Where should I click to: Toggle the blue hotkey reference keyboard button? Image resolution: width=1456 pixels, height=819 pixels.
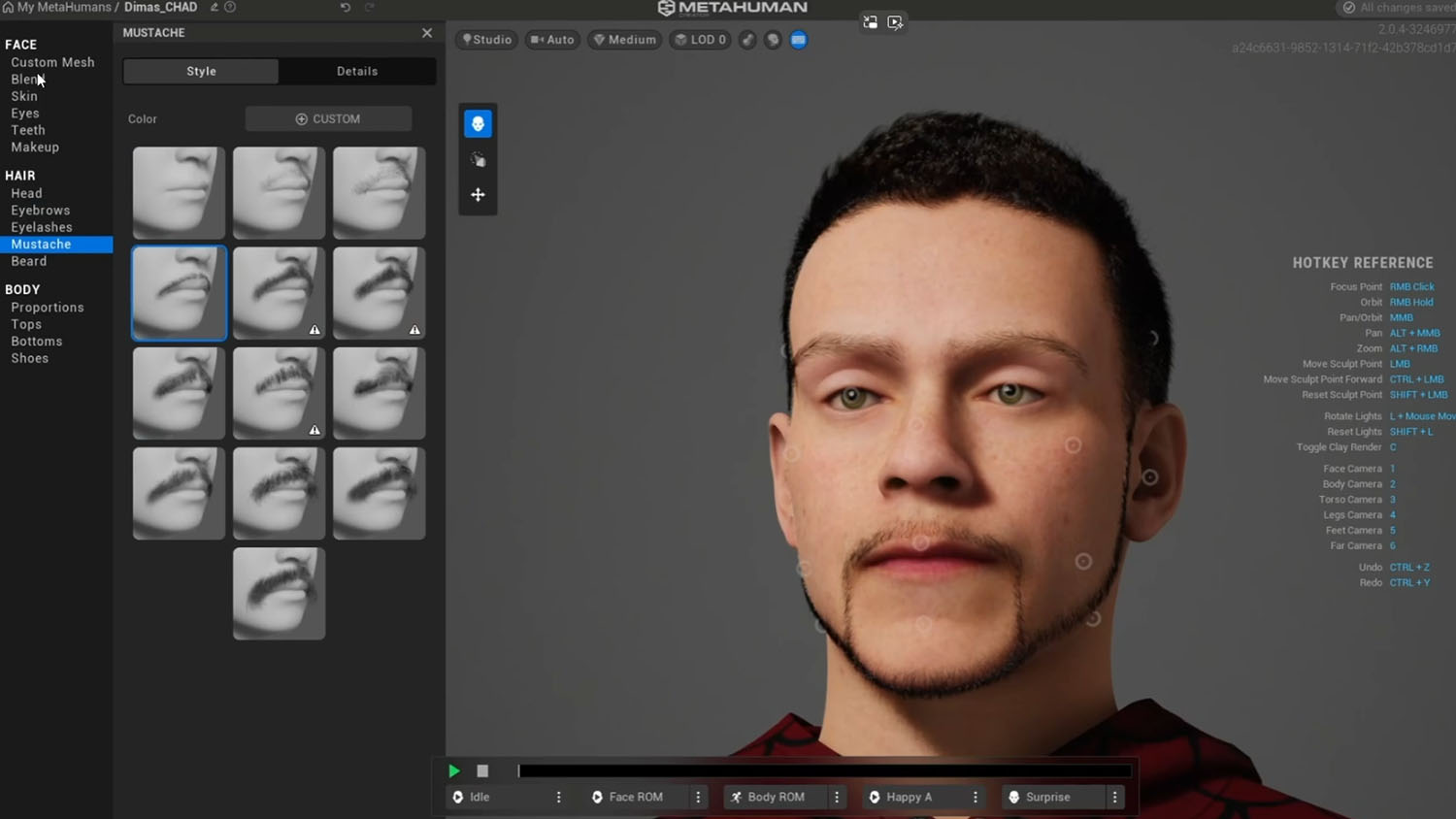tap(798, 40)
